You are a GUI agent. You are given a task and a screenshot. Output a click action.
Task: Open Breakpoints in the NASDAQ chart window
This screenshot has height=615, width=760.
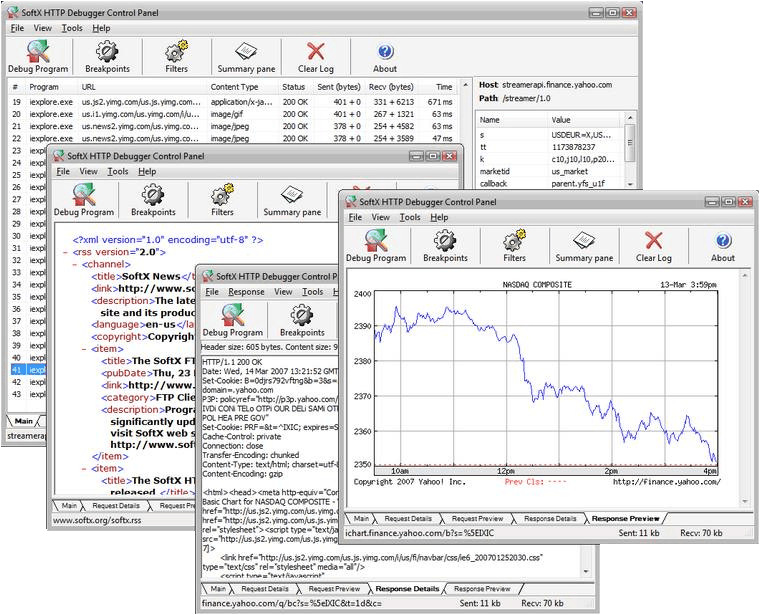click(445, 246)
